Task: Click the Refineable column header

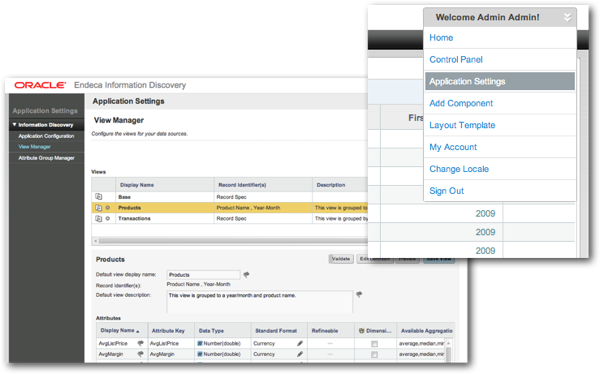Action: (331, 331)
